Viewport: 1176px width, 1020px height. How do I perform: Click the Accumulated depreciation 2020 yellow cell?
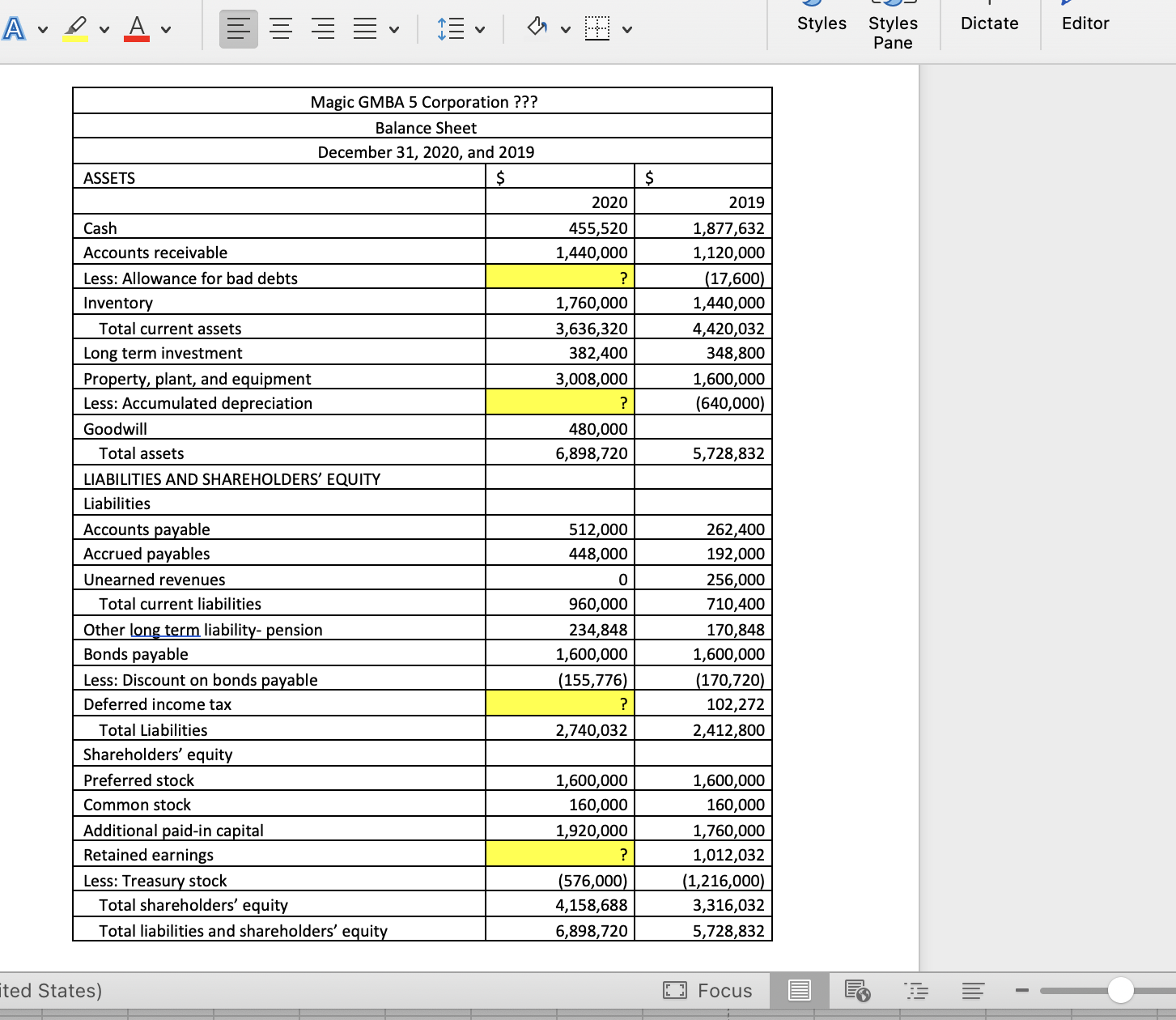(559, 402)
